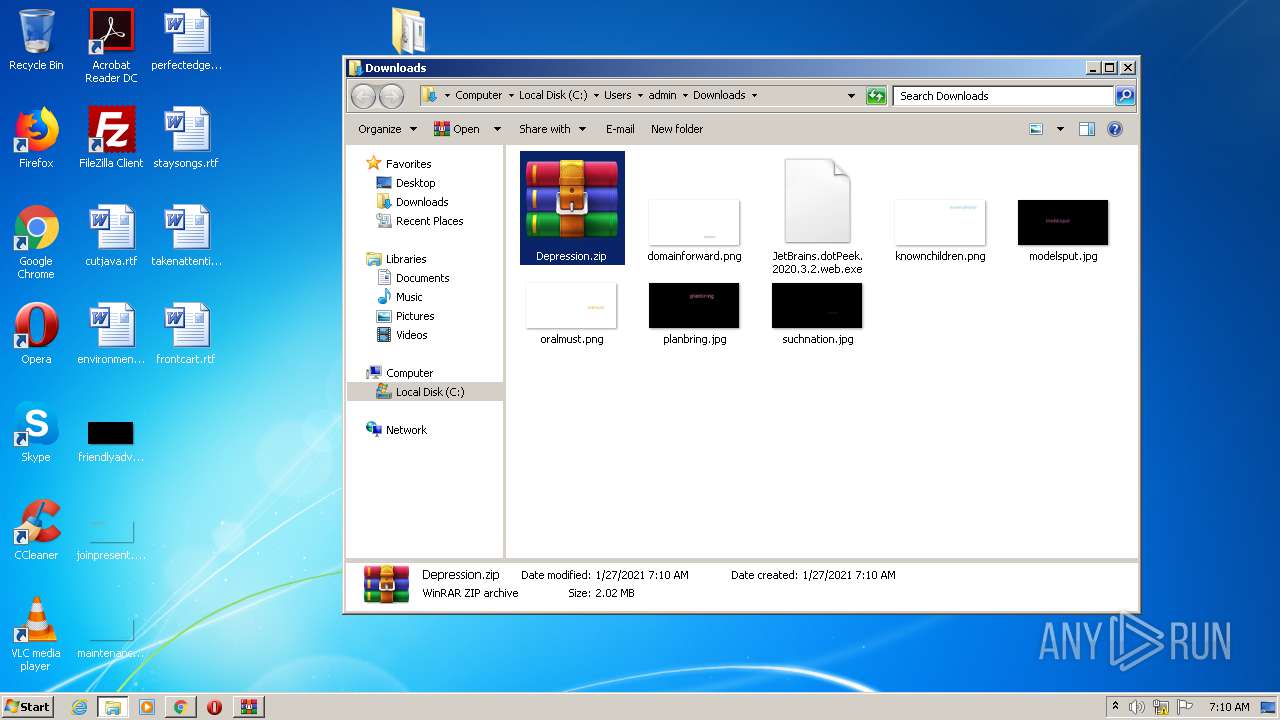The height and width of the screenshot is (720, 1280).
Task: Change view using the views icon
Action: point(1036,129)
